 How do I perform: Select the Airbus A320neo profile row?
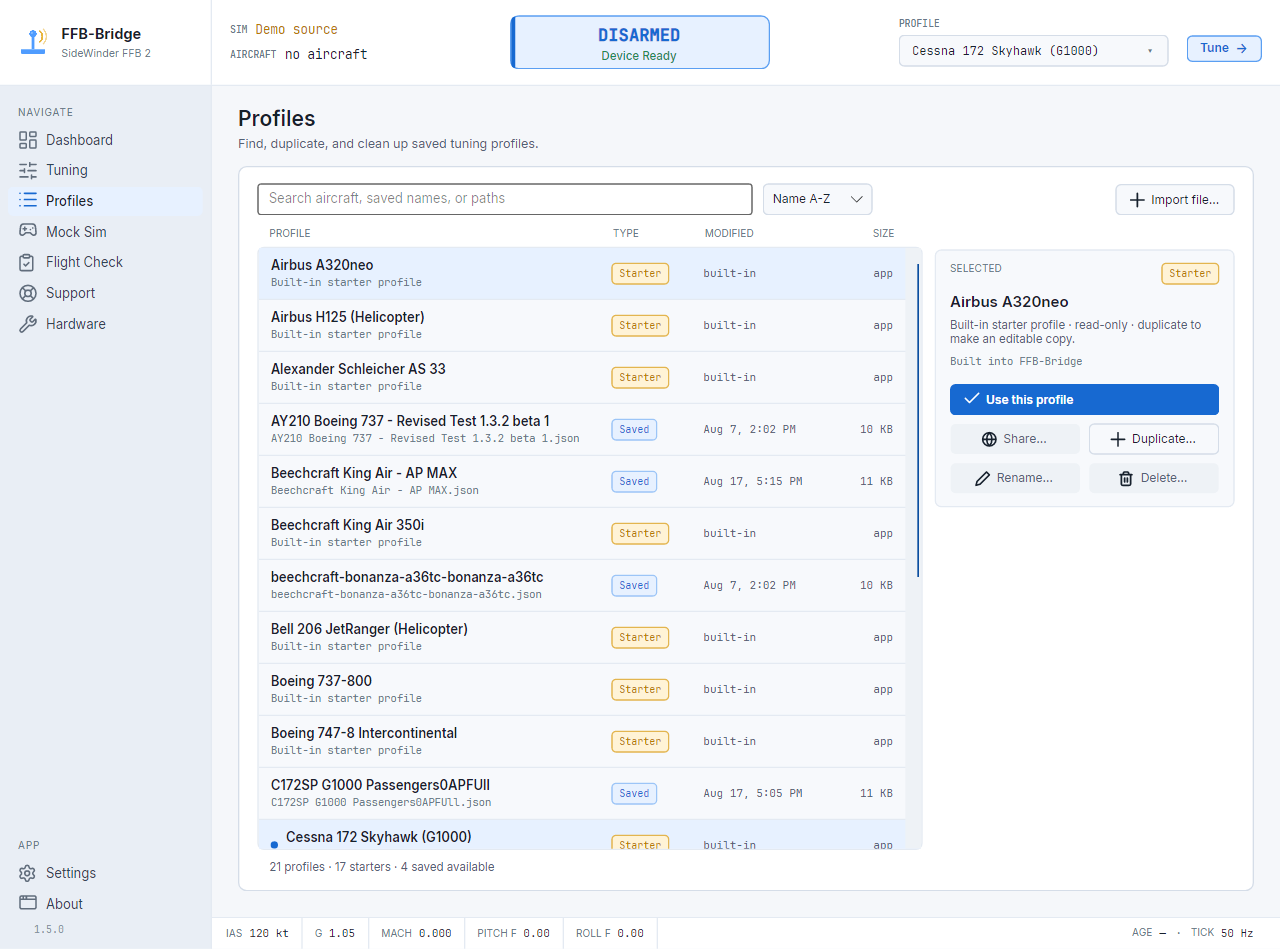click(582, 274)
